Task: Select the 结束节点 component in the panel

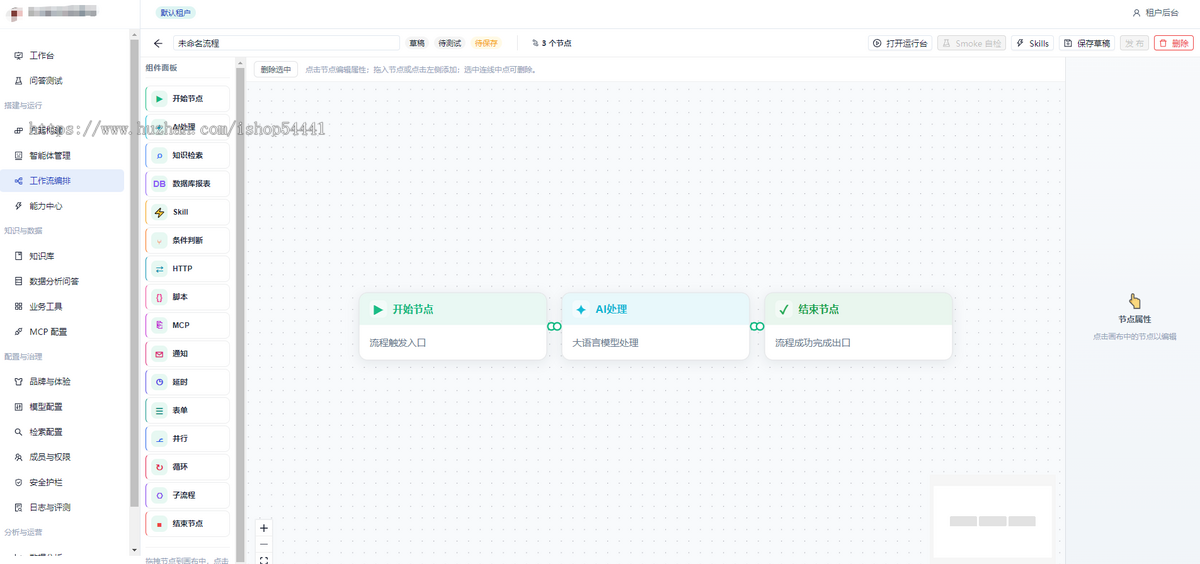Action: 187,524
